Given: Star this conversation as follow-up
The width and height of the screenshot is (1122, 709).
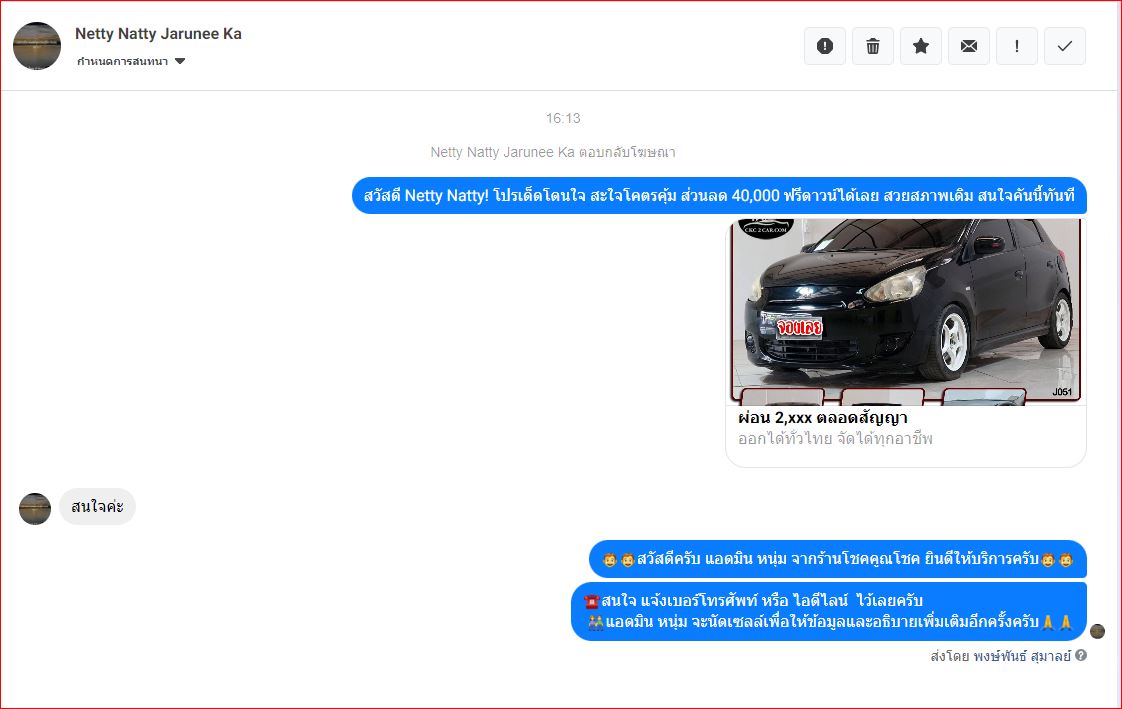Looking at the screenshot, I should [921, 46].
